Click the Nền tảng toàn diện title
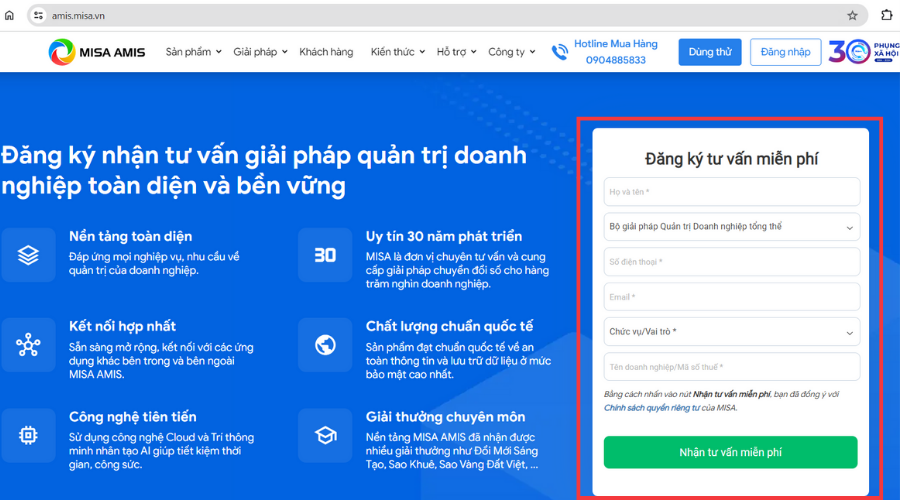Viewport: 900px width, 500px height. tap(130, 237)
